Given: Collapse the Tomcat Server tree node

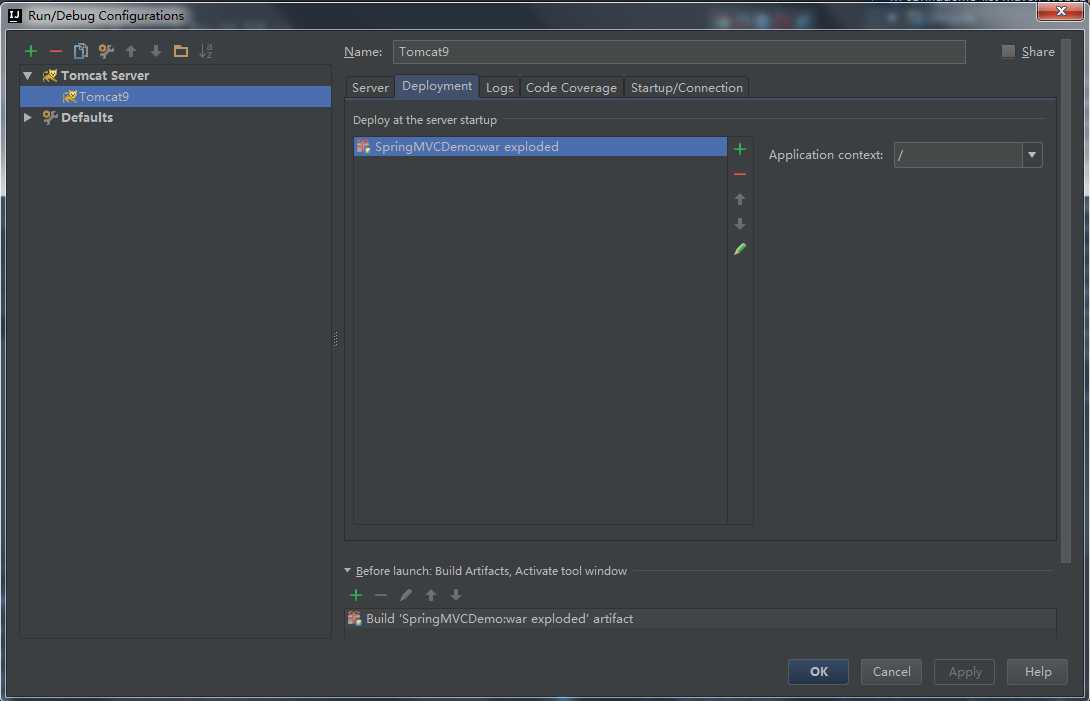Looking at the screenshot, I should click(x=28, y=75).
